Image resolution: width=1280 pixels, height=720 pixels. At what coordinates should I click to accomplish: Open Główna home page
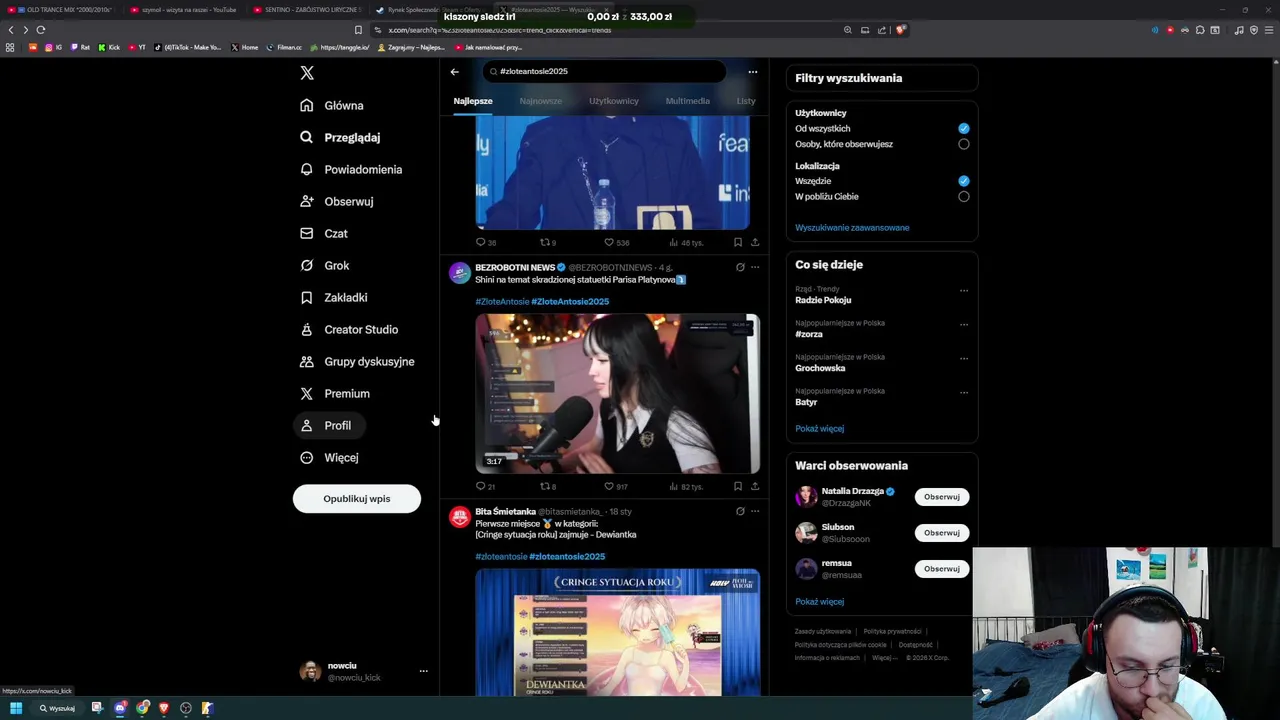332,105
